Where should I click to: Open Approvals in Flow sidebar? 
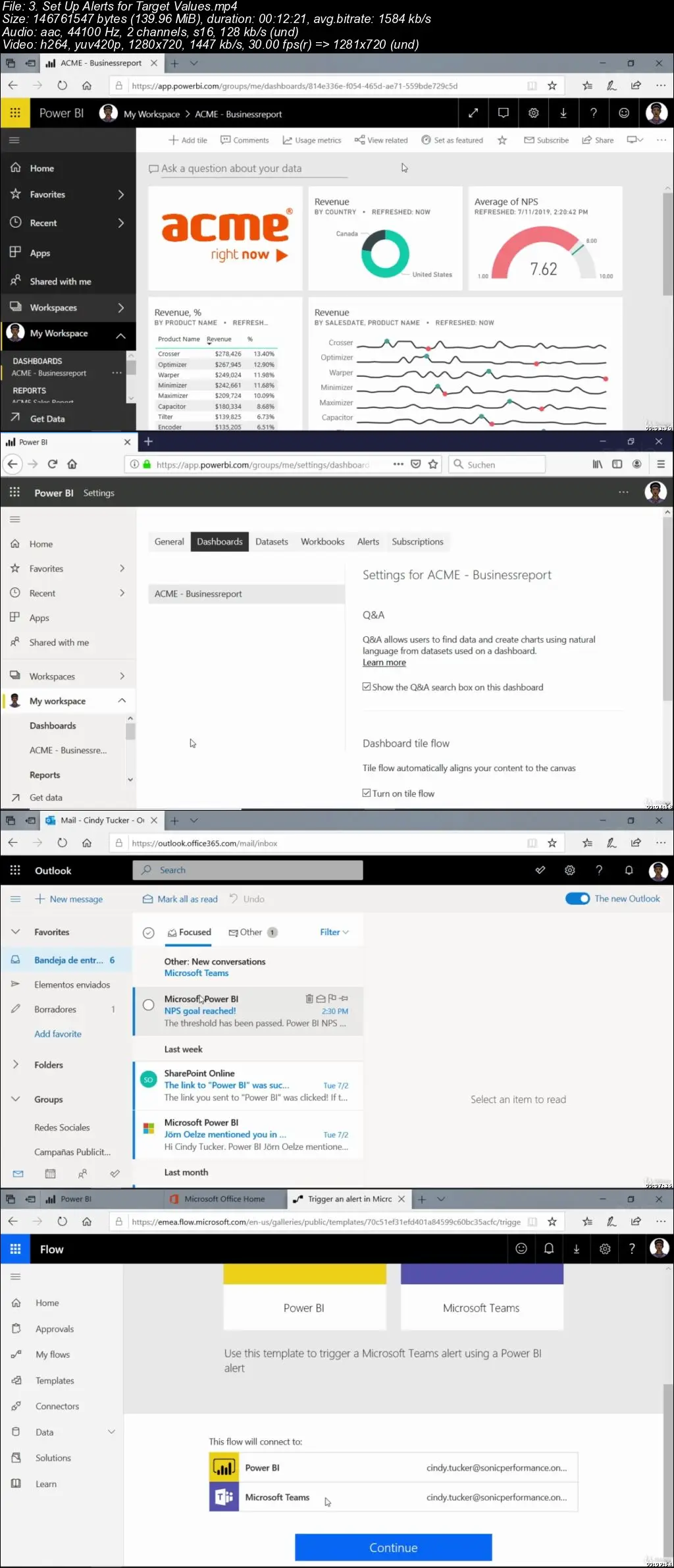55,1328
